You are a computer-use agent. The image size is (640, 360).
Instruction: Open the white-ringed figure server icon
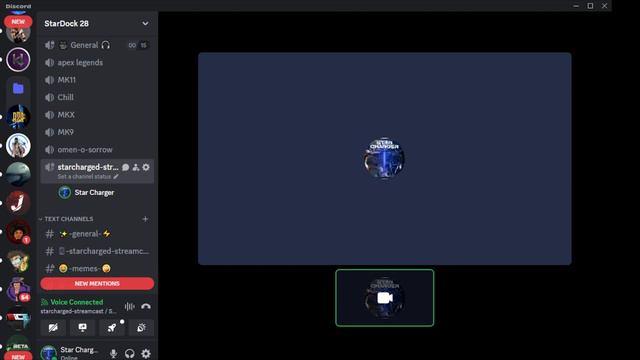point(18,146)
